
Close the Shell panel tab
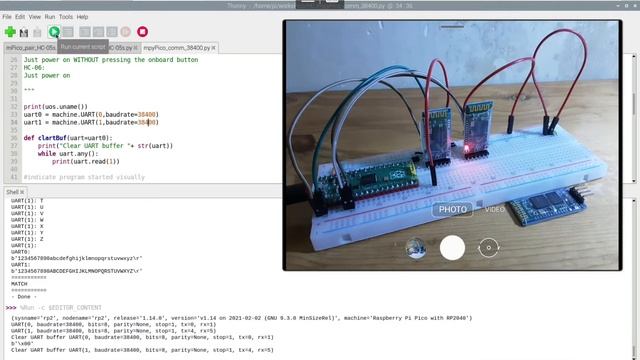(22, 192)
